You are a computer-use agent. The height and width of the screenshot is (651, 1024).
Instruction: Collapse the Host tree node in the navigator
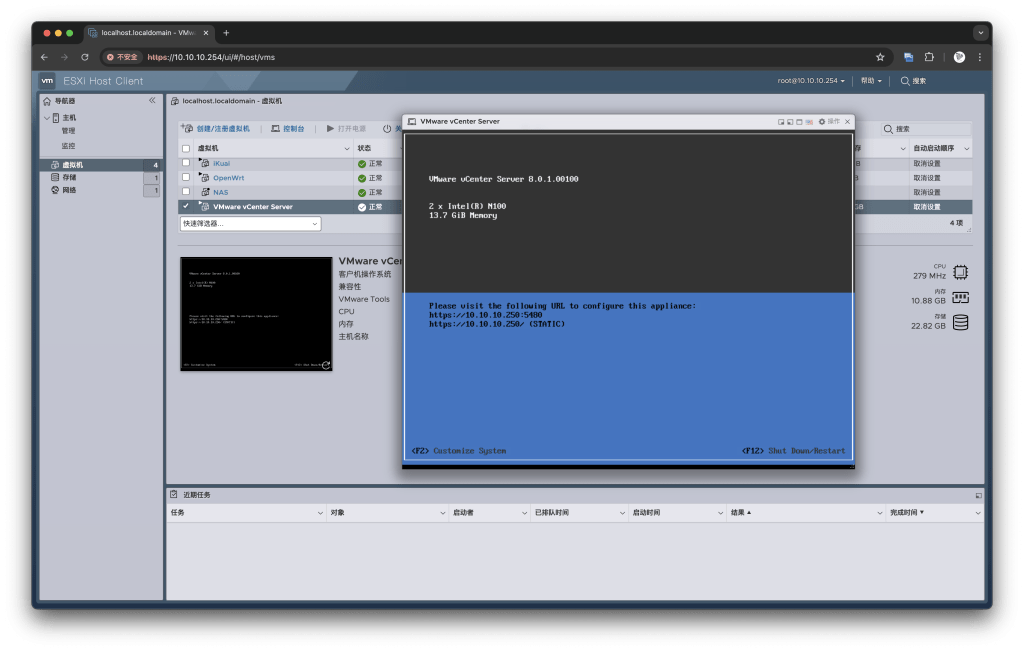pos(47,118)
